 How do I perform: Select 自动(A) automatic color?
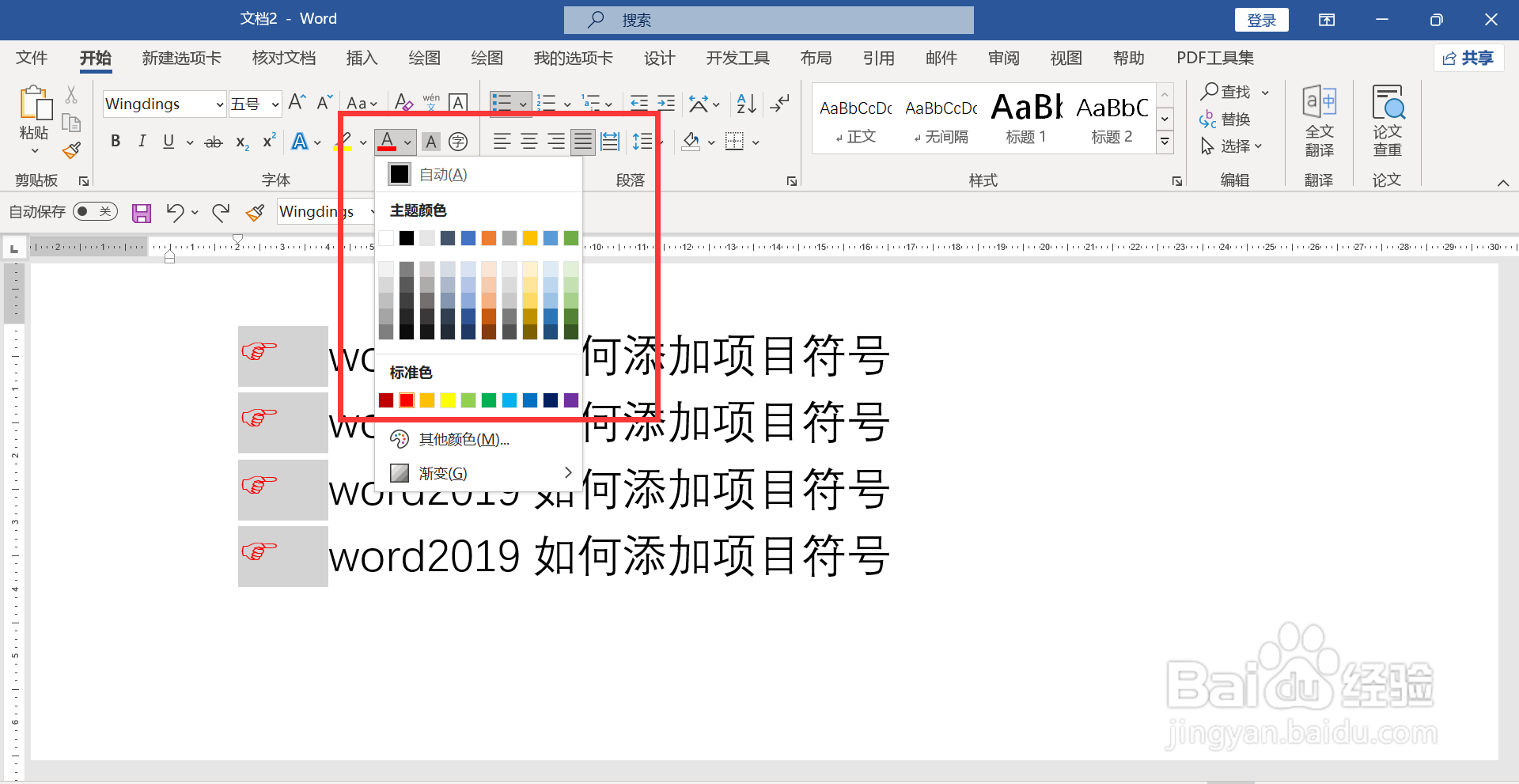pos(479,174)
